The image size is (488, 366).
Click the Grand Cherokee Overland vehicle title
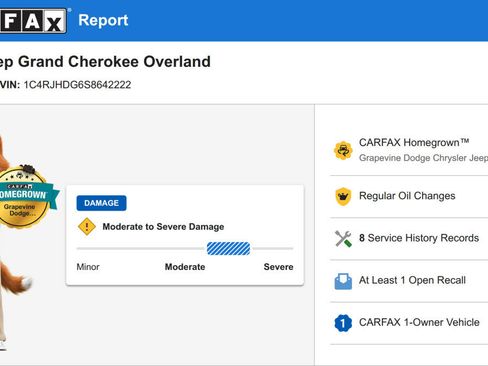point(105,62)
